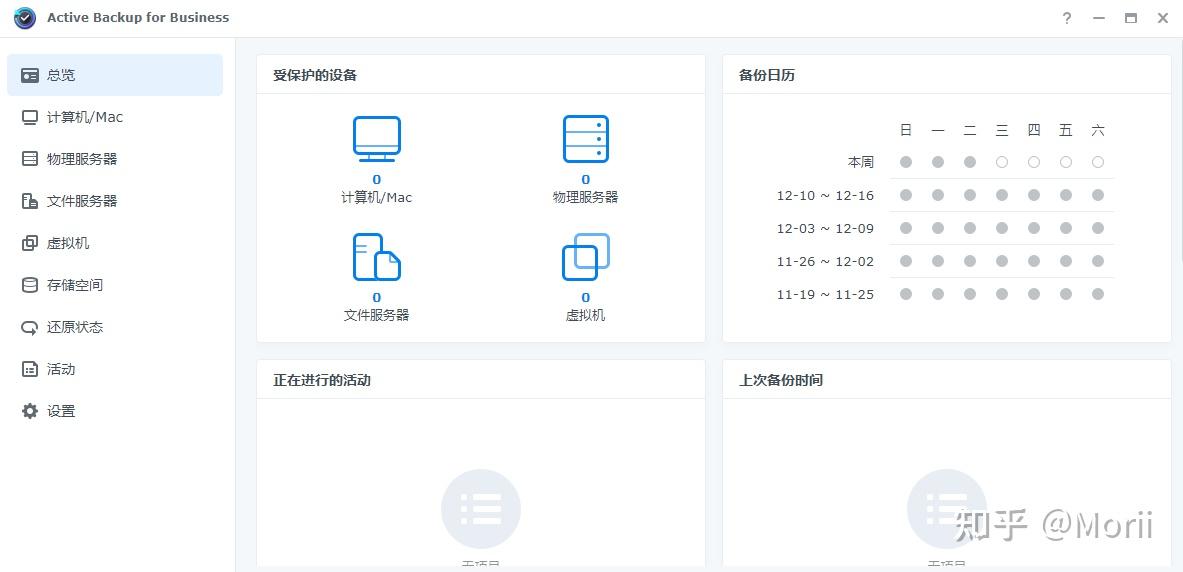
Task: Click the large 计算机/Mac monitor icon
Action: pos(376,139)
